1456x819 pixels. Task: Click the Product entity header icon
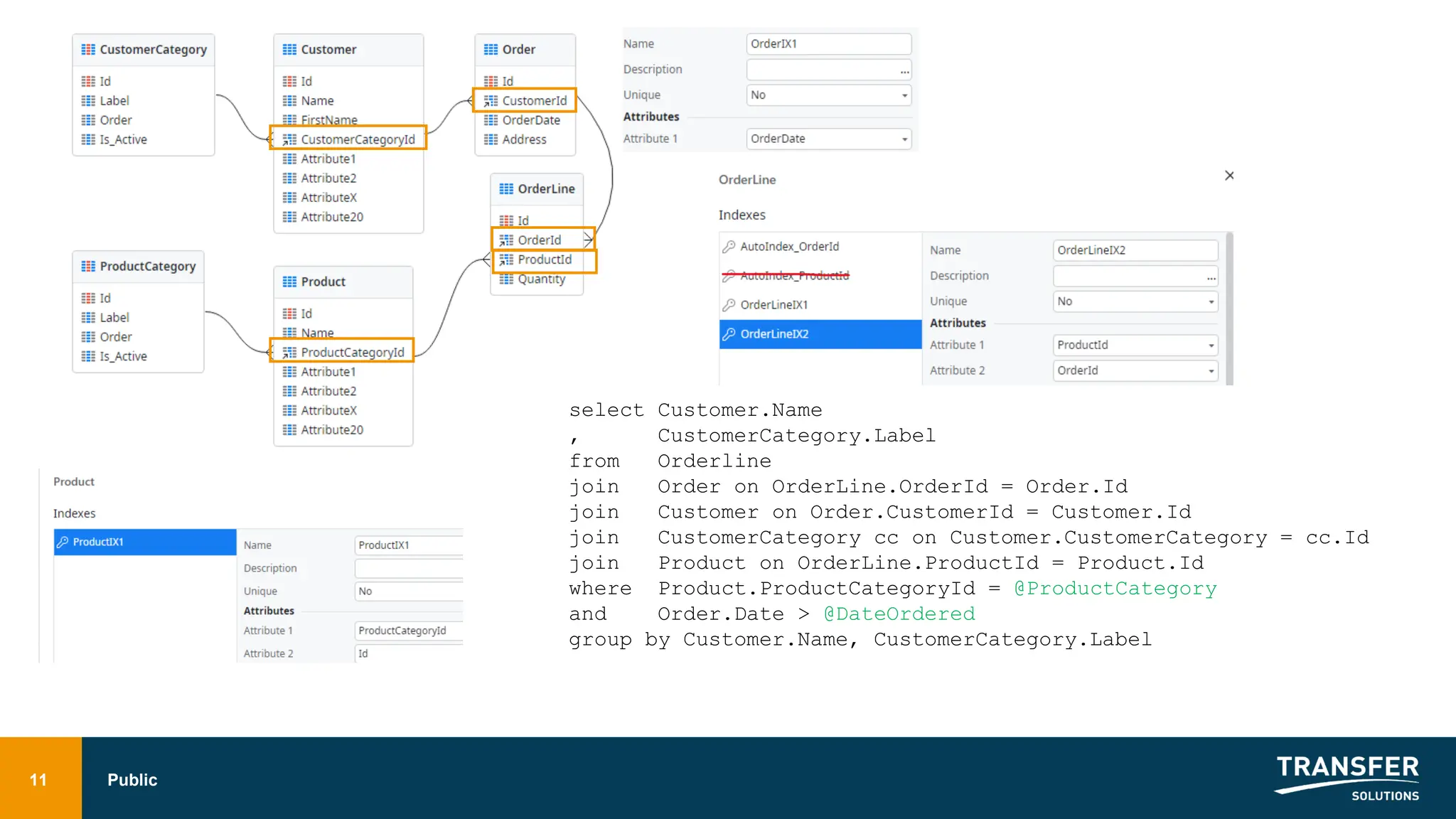tap(289, 282)
